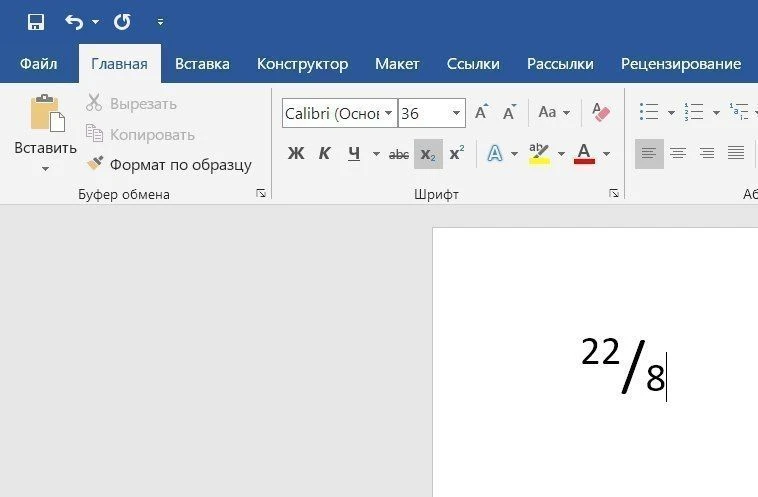
Task: Save the document with the floppy disk icon
Action: pos(36,22)
